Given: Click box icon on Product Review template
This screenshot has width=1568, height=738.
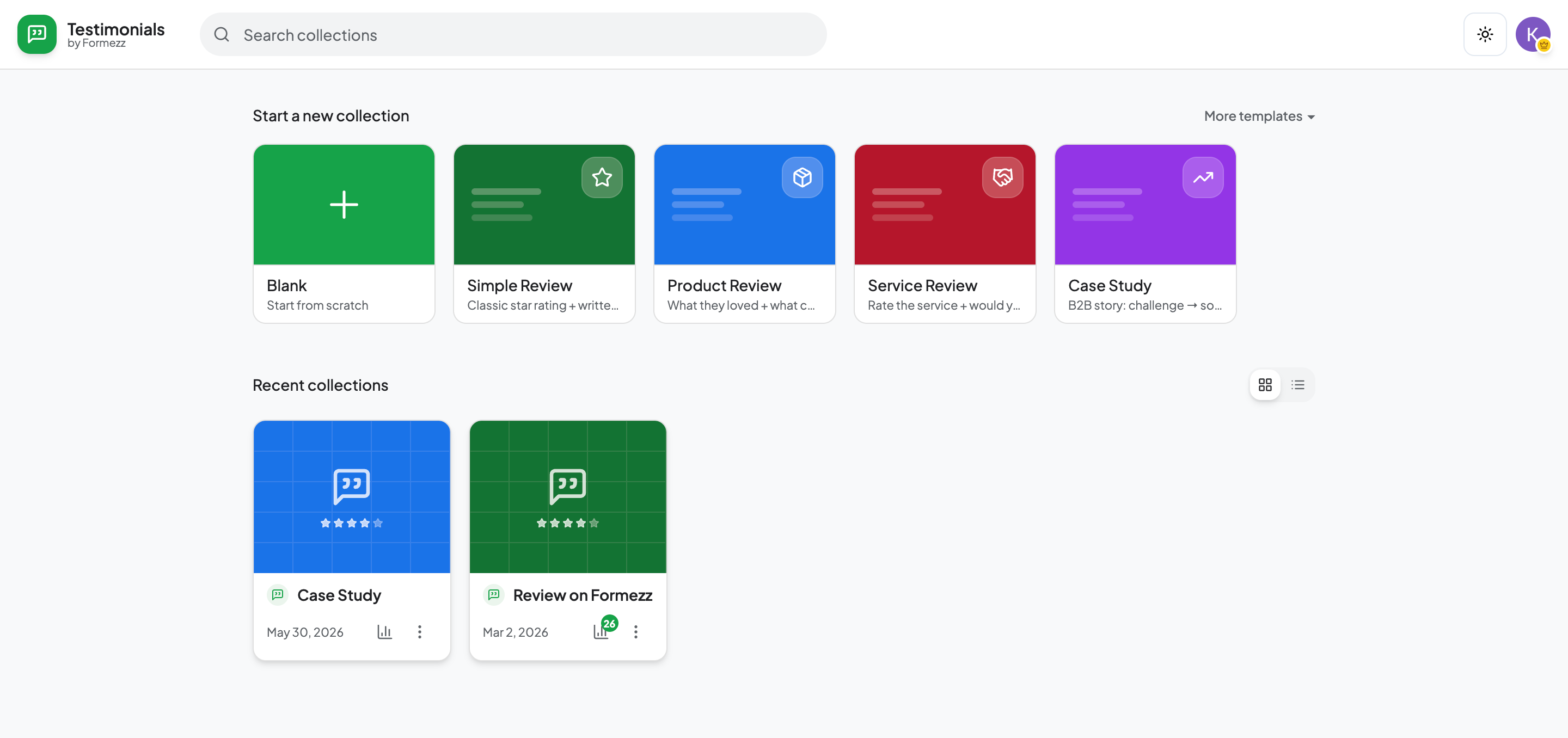Looking at the screenshot, I should click(x=801, y=177).
